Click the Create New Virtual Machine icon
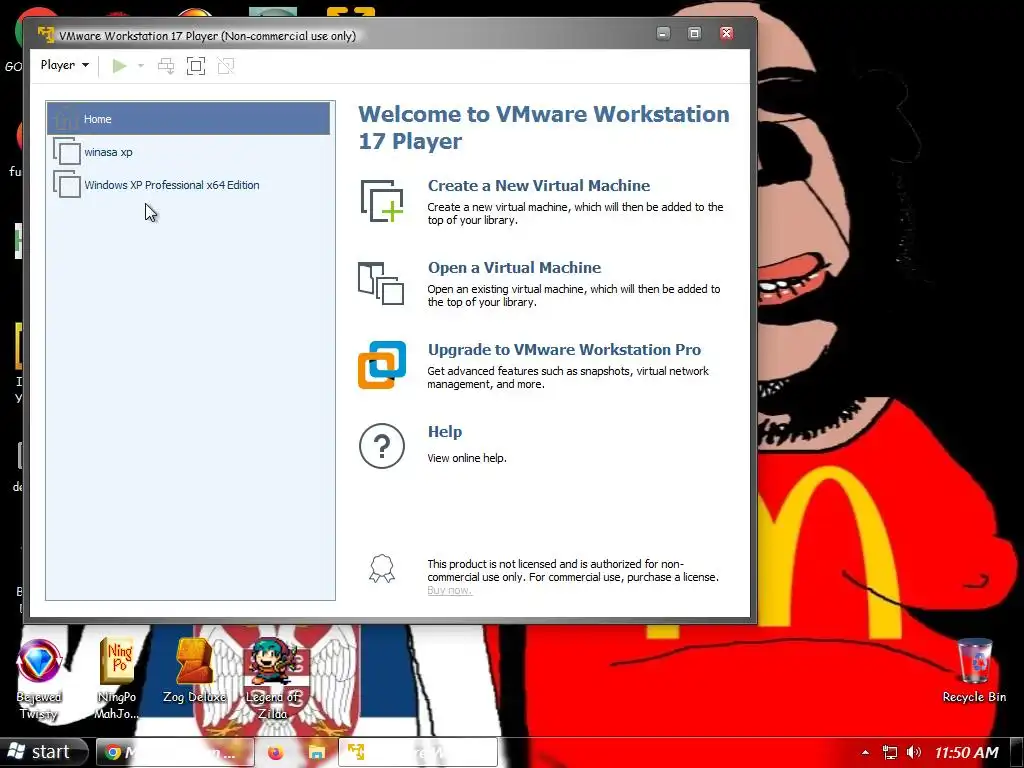The width and height of the screenshot is (1024, 768). click(x=382, y=201)
